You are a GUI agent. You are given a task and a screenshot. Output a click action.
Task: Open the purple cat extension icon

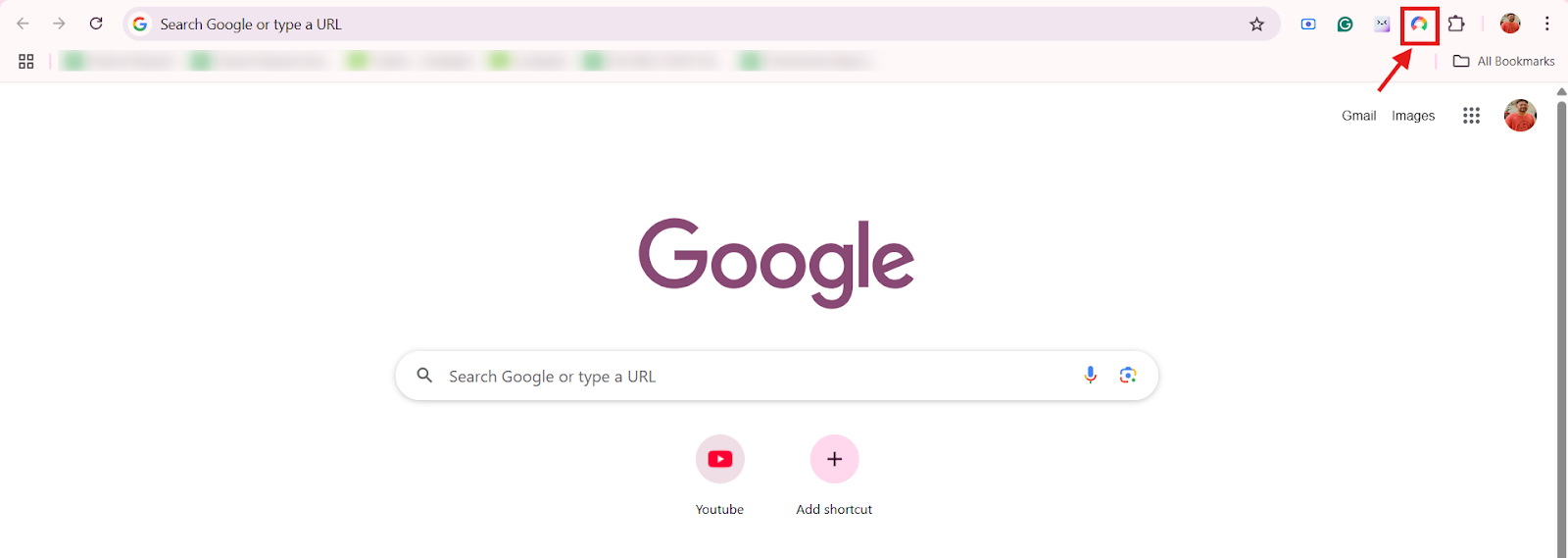coord(1382,25)
